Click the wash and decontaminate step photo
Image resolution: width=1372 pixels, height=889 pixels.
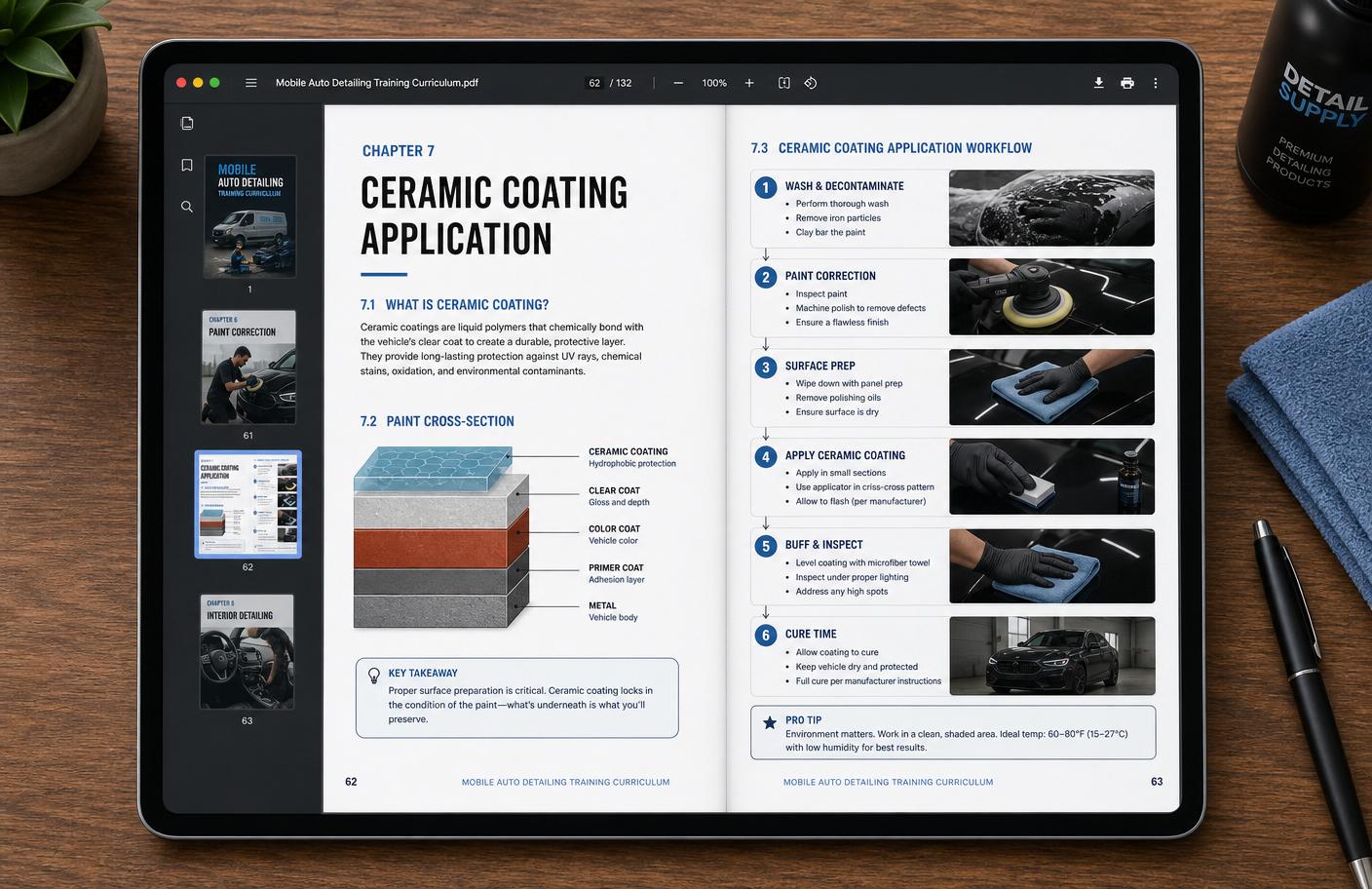point(1051,208)
